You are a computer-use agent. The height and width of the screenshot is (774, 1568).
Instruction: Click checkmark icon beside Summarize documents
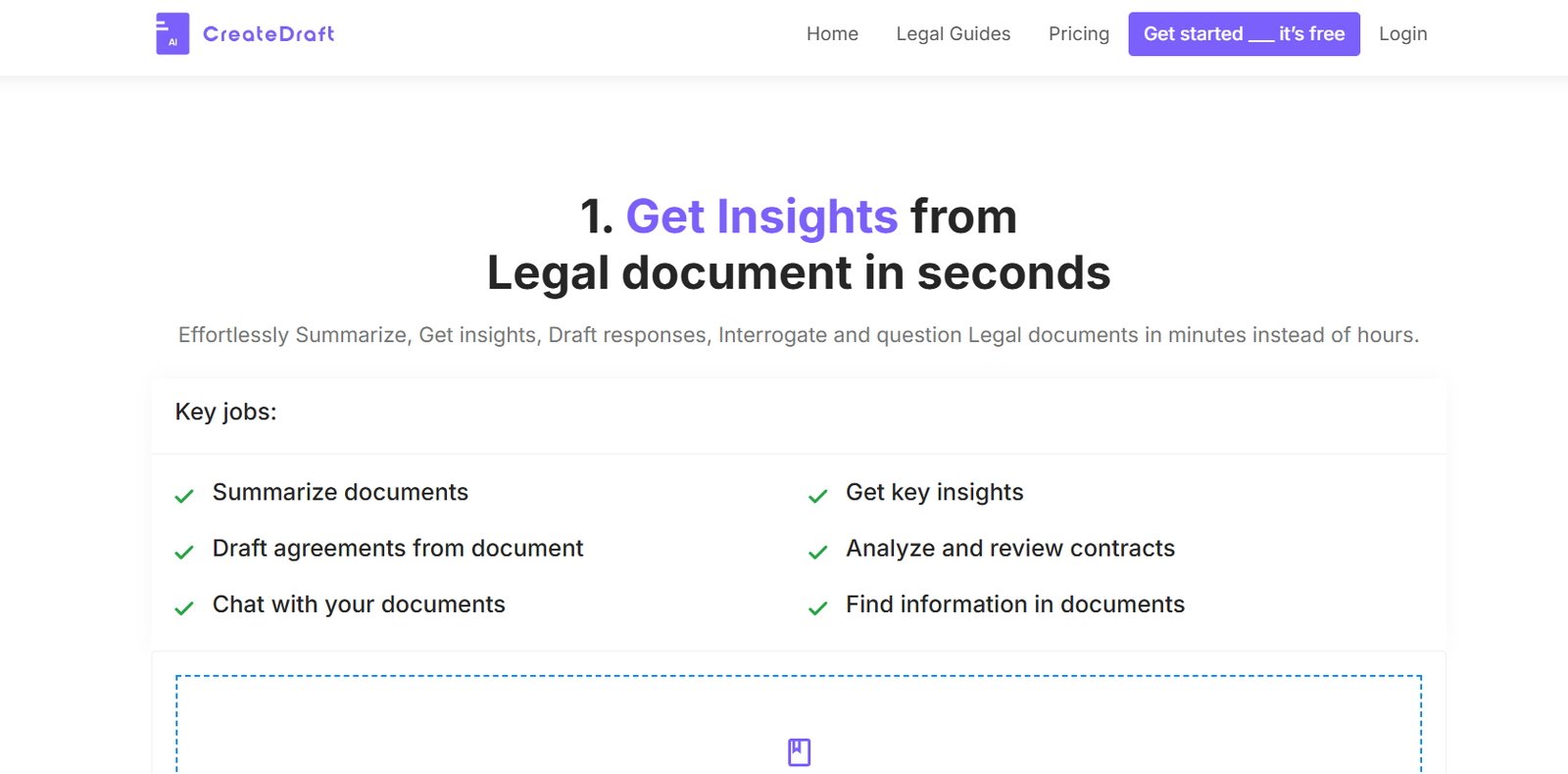pos(184,496)
